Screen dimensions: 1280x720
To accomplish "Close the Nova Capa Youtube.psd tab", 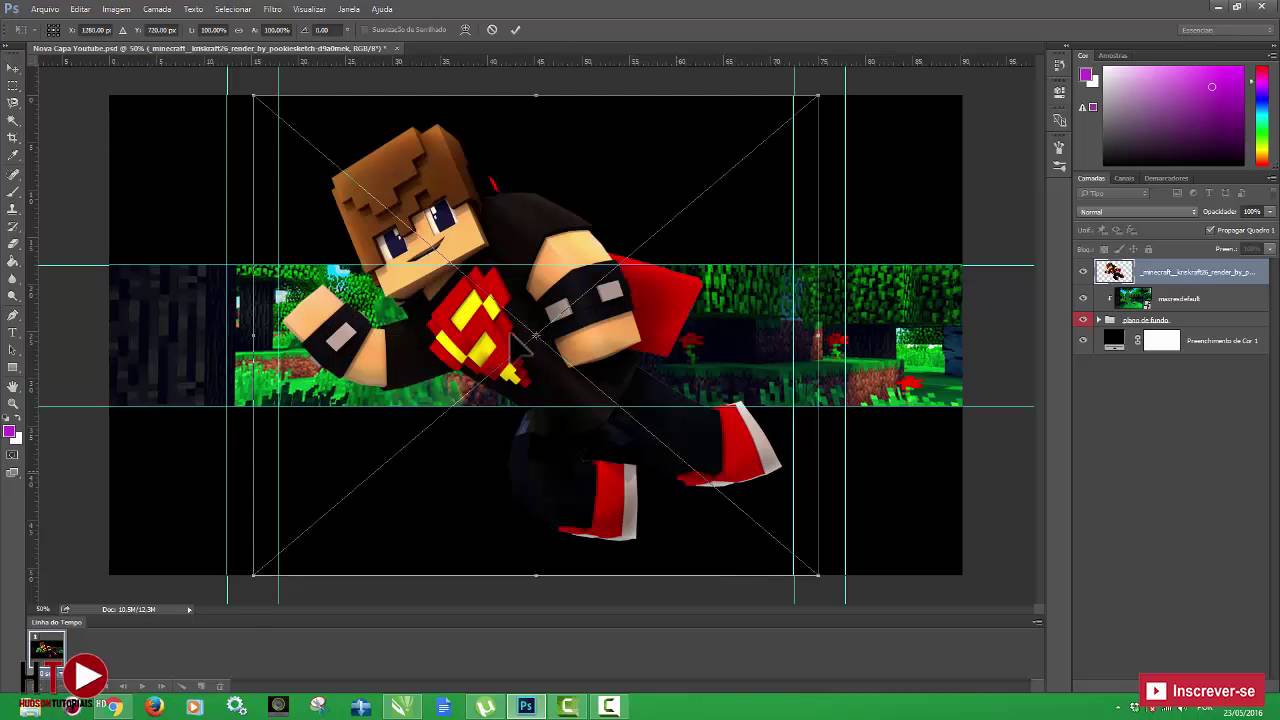I will pyautogui.click(x=397, y=48).
